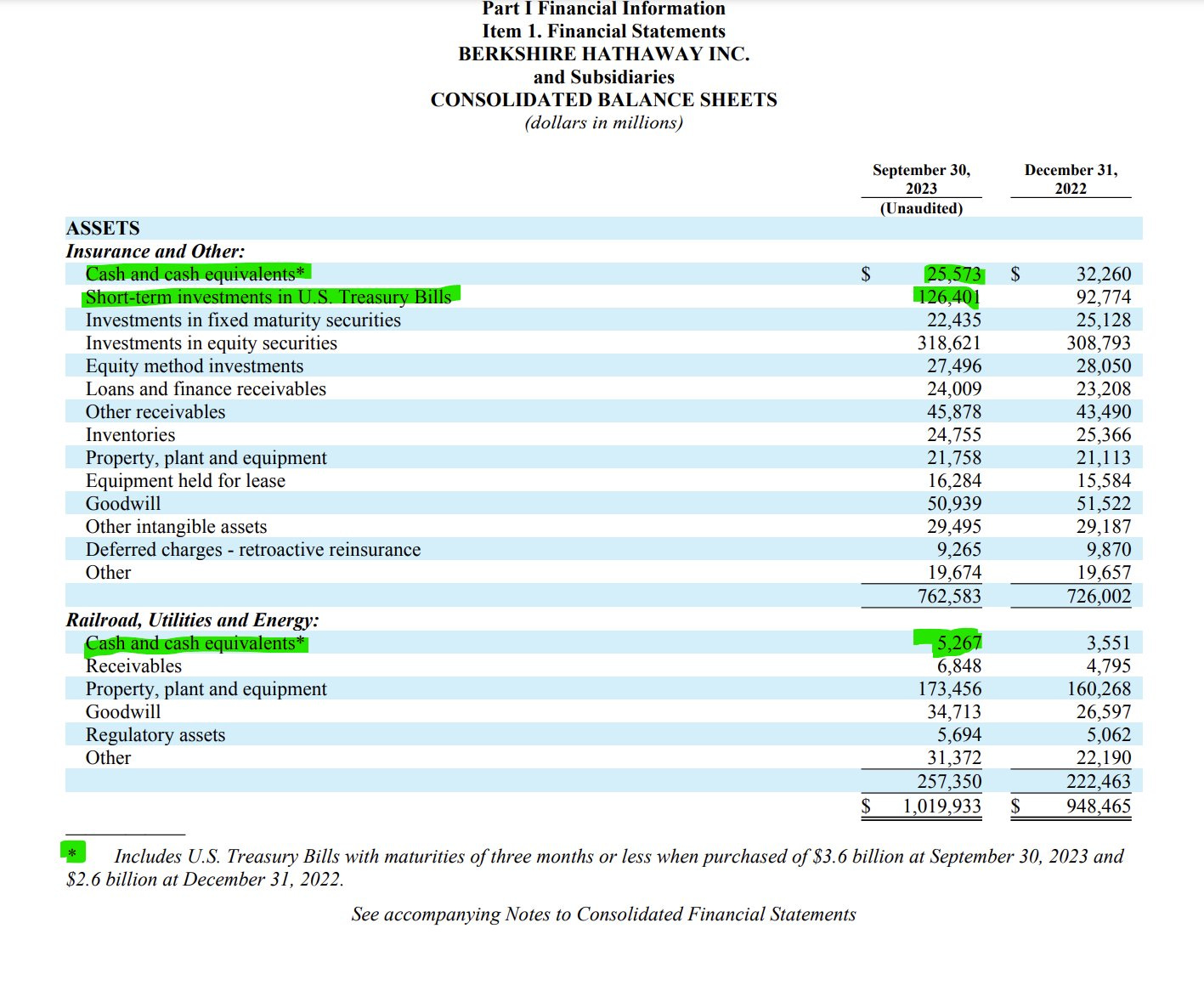Click 'Regulatory assets' row label
Viewport: 1204px width, 985px height.
[x=155, y=734]
